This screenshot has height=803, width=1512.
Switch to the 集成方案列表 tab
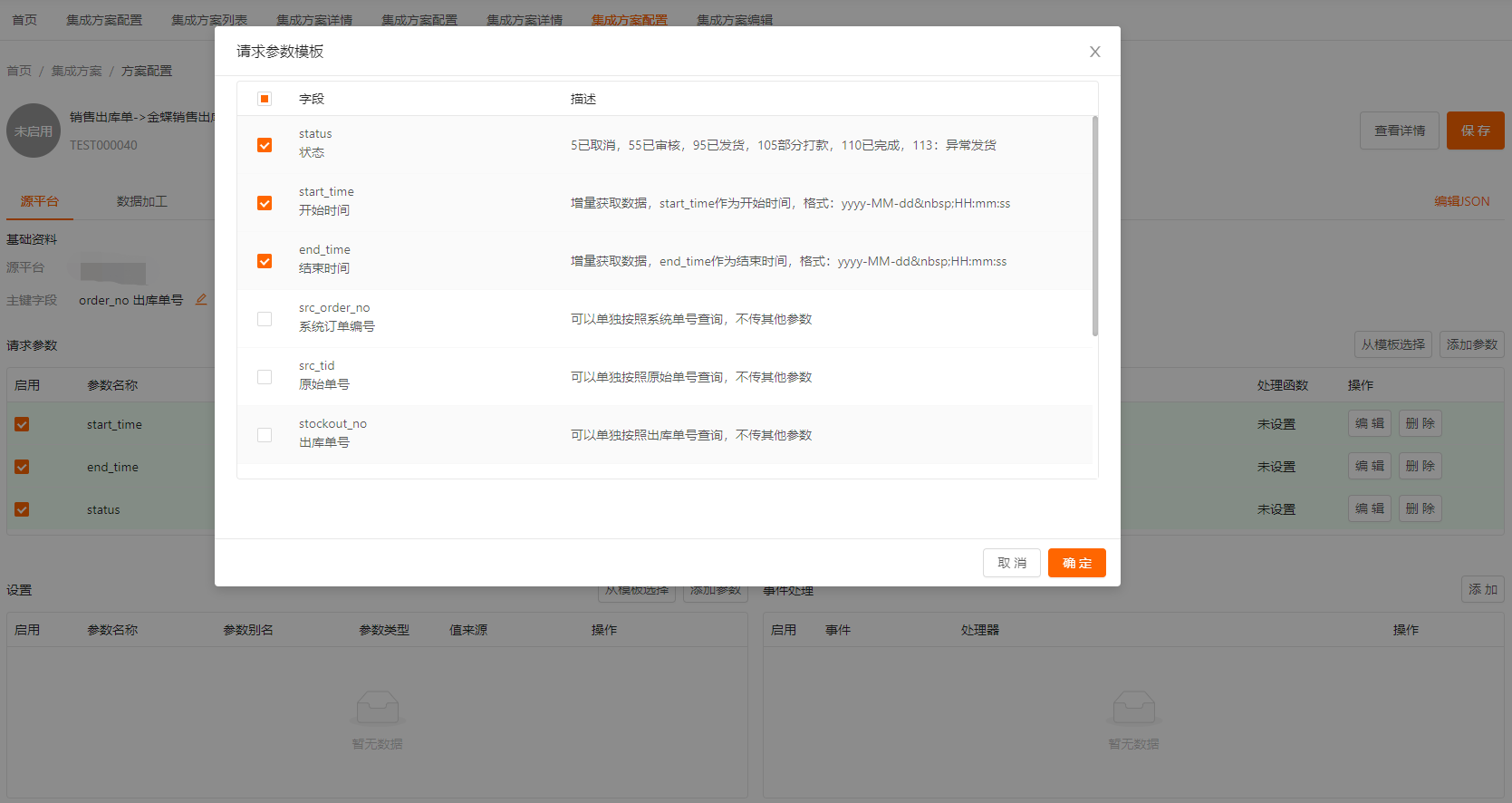(x=209, y=20)
